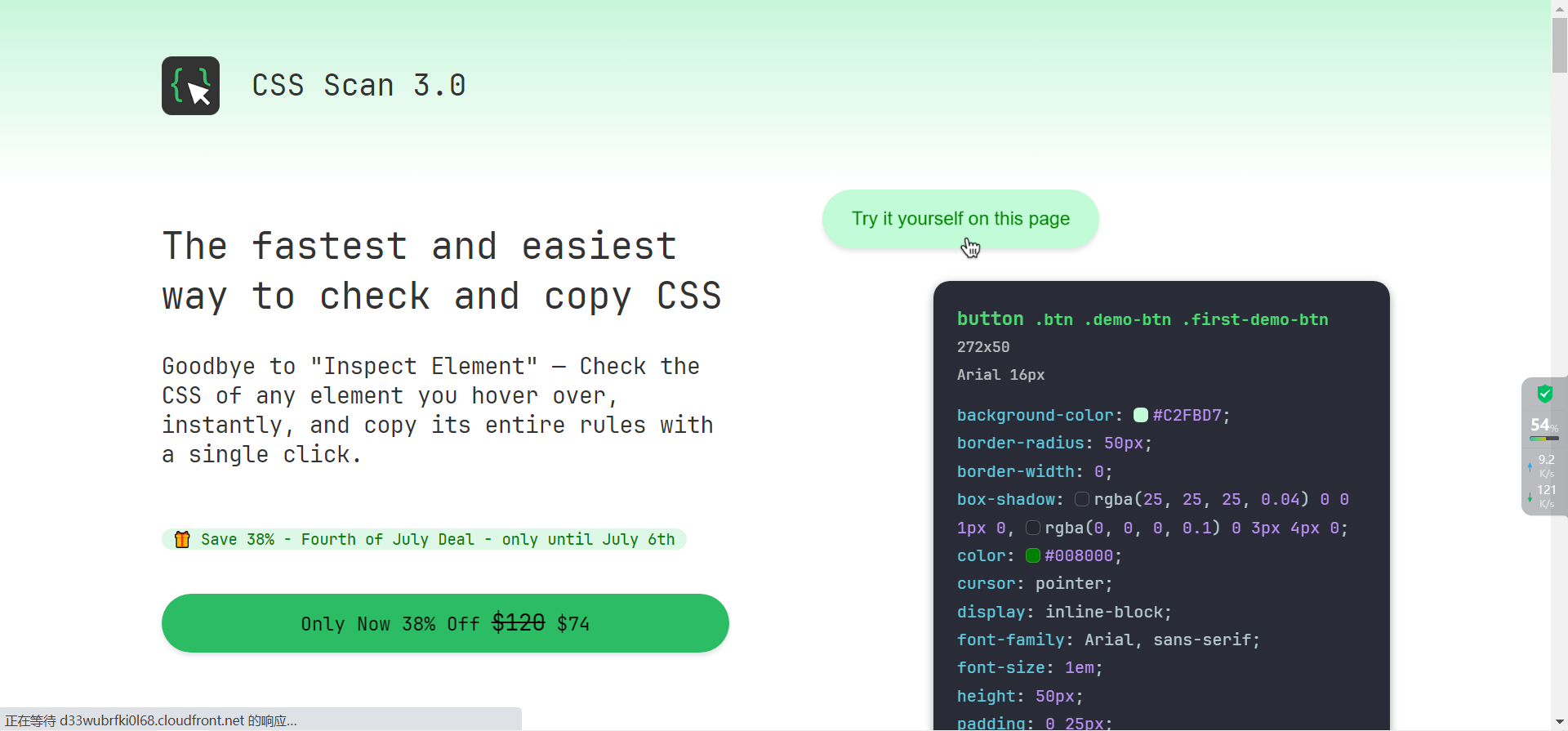Click the #C2FBD7 background-color swatch
The height and width of the screenshot is (731, 1568).
point(1141,415)
